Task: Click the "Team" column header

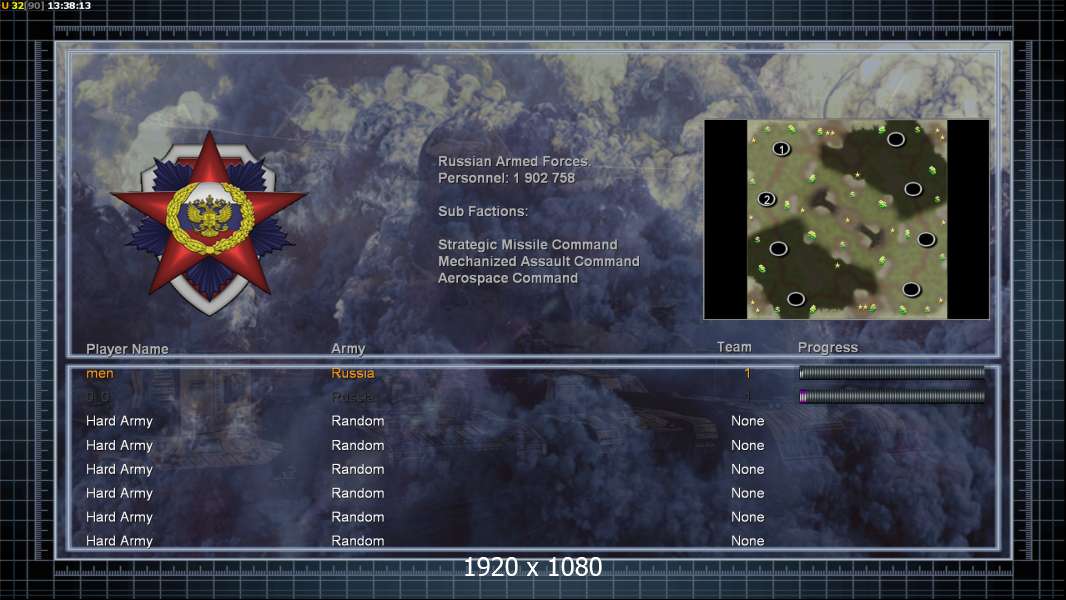Action: coord(734,347)
